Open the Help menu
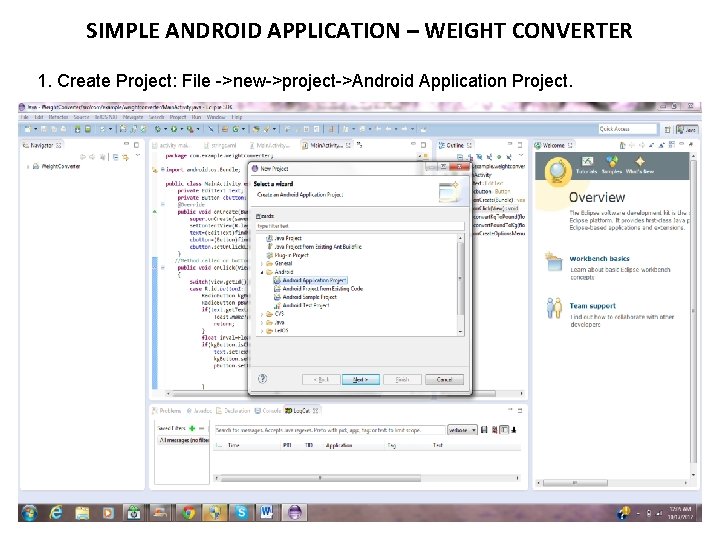This screenshot has width=720, height=540. click(236, 117)
